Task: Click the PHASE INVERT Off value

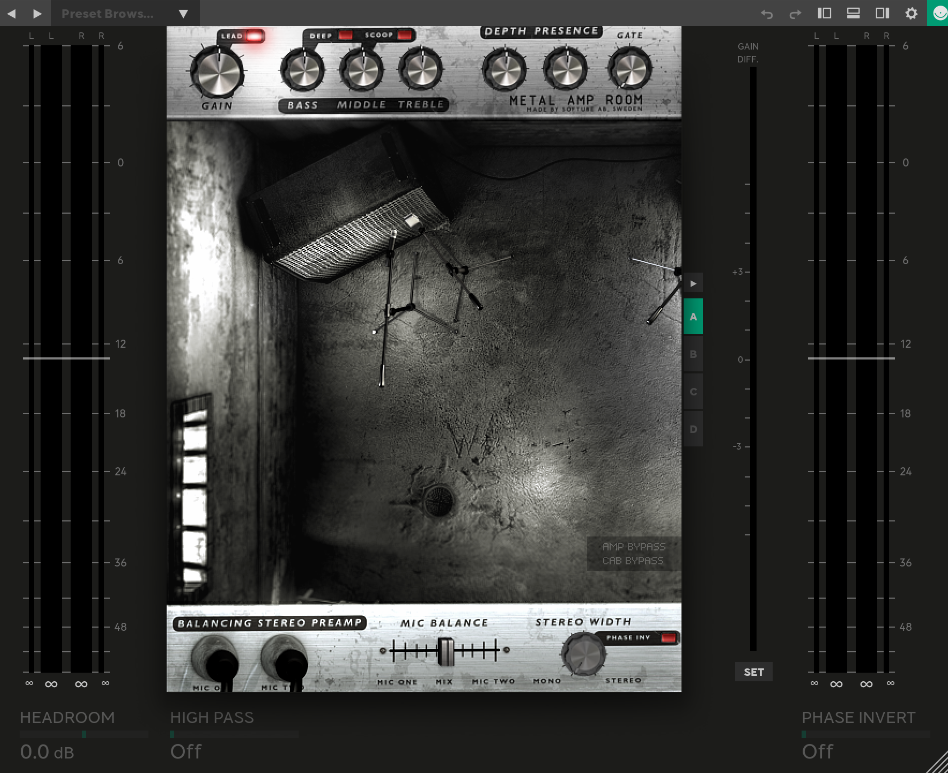Action: (817, 752)
